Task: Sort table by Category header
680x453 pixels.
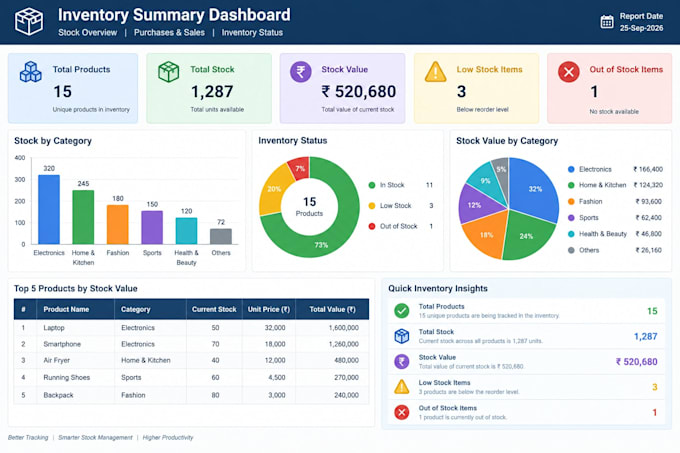Action: (135, 309)
